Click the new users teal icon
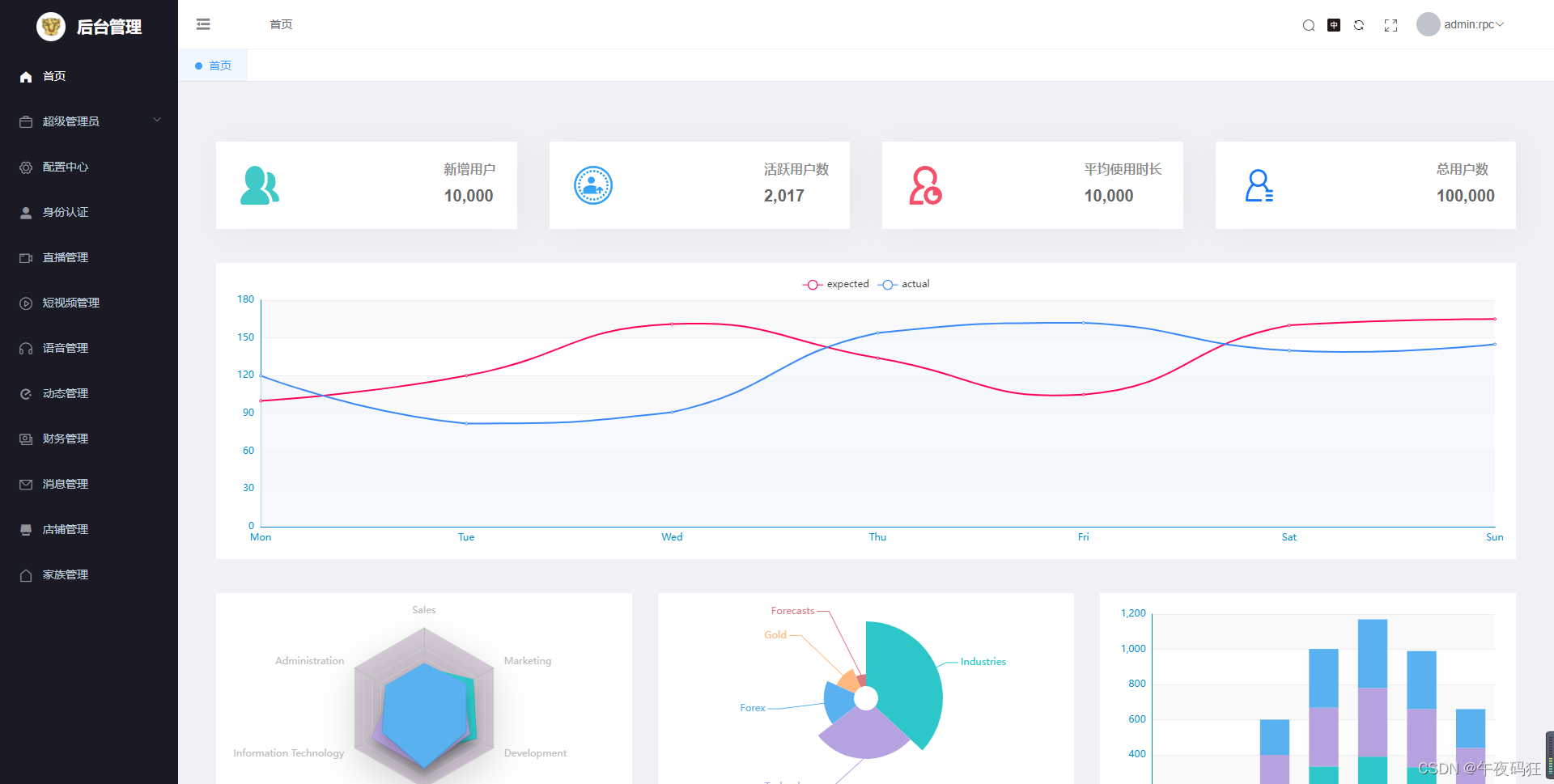1554x784 pixels. 260,185
